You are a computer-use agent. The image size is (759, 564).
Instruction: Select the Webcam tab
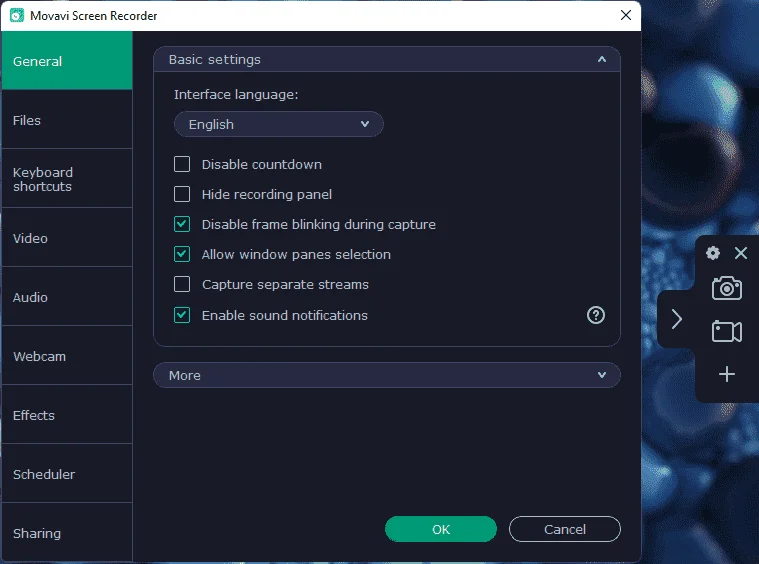(x=67, y=356)
